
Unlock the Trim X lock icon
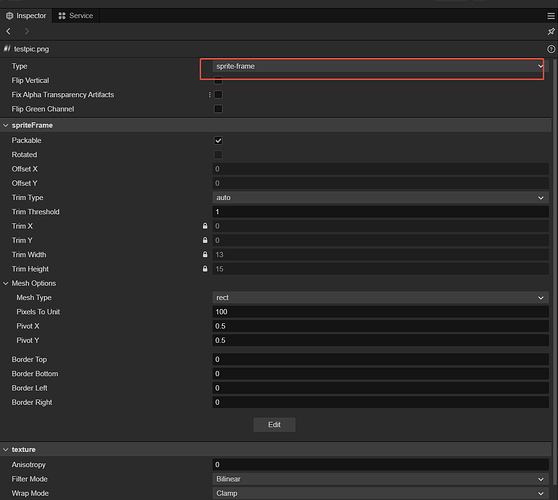[x=205, y=226]
